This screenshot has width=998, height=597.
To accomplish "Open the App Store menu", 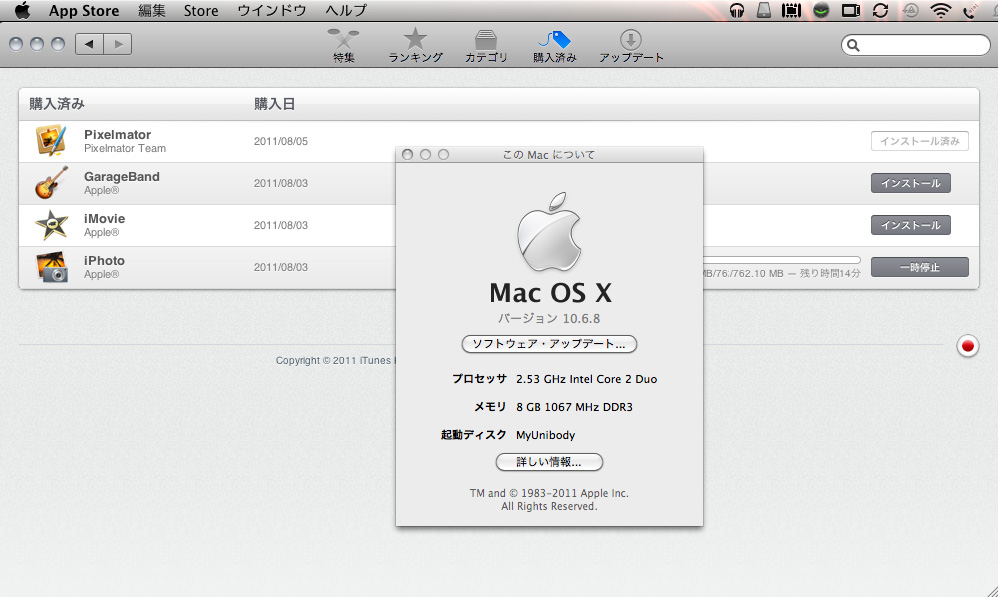I will tap(84, 10).
